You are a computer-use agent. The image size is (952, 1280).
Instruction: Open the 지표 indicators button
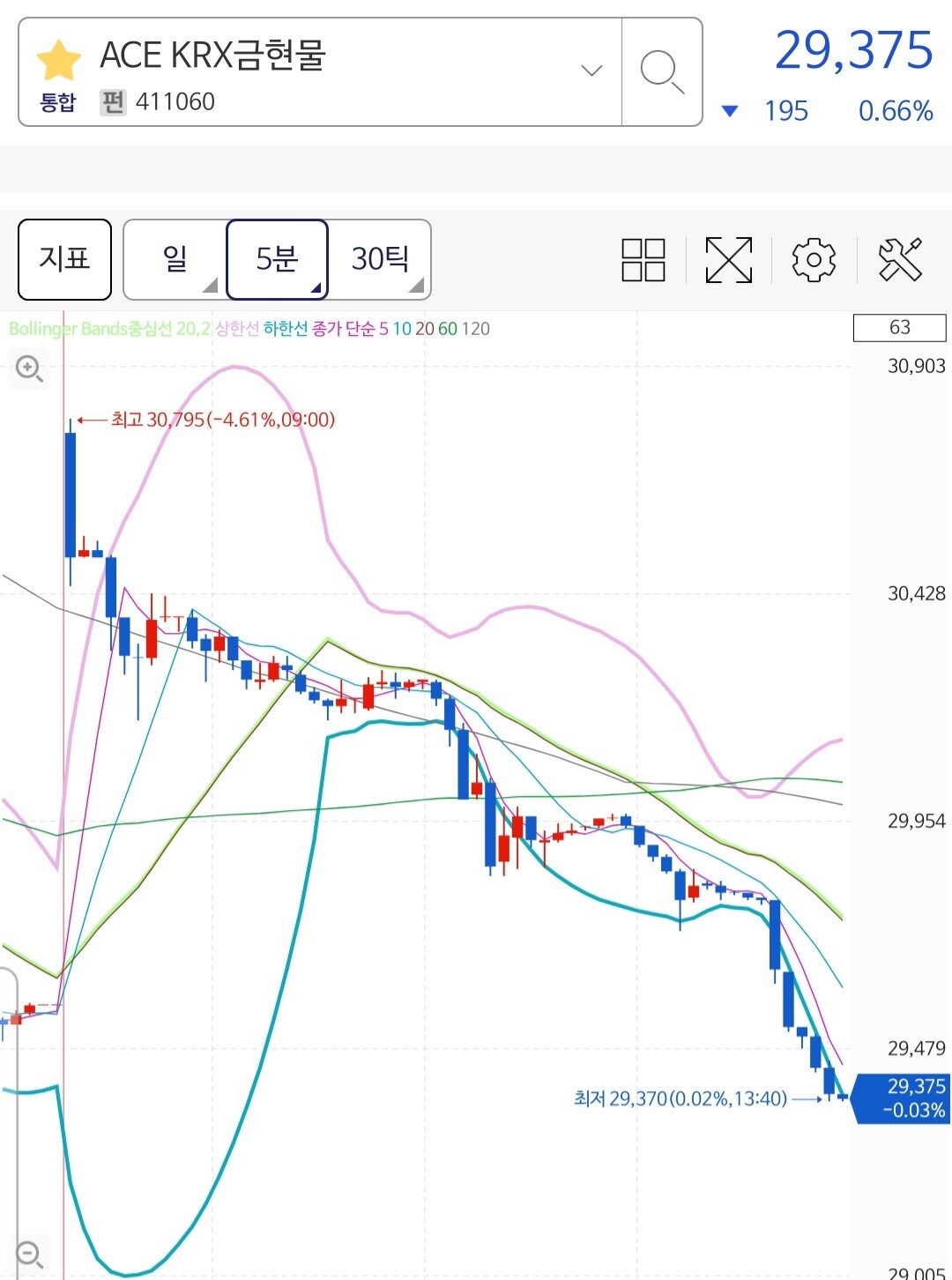[x=64, y=259]
